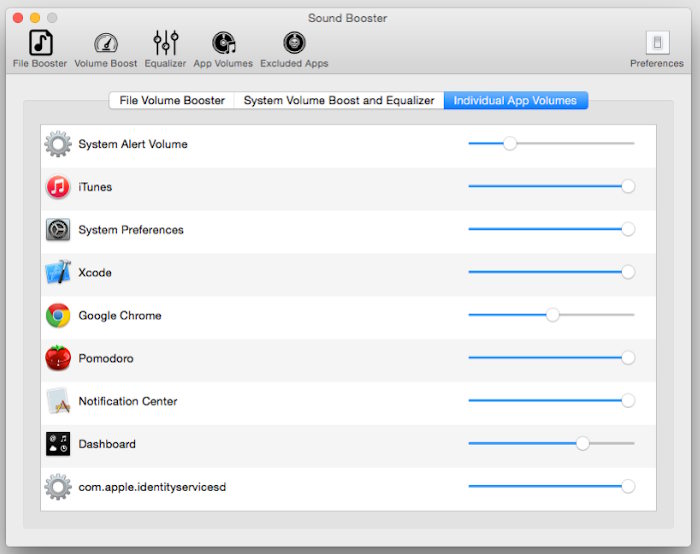Click the Xcode volume slider
Image resolution: width=700 pixels, height=554 pixels.
(552, 272)
